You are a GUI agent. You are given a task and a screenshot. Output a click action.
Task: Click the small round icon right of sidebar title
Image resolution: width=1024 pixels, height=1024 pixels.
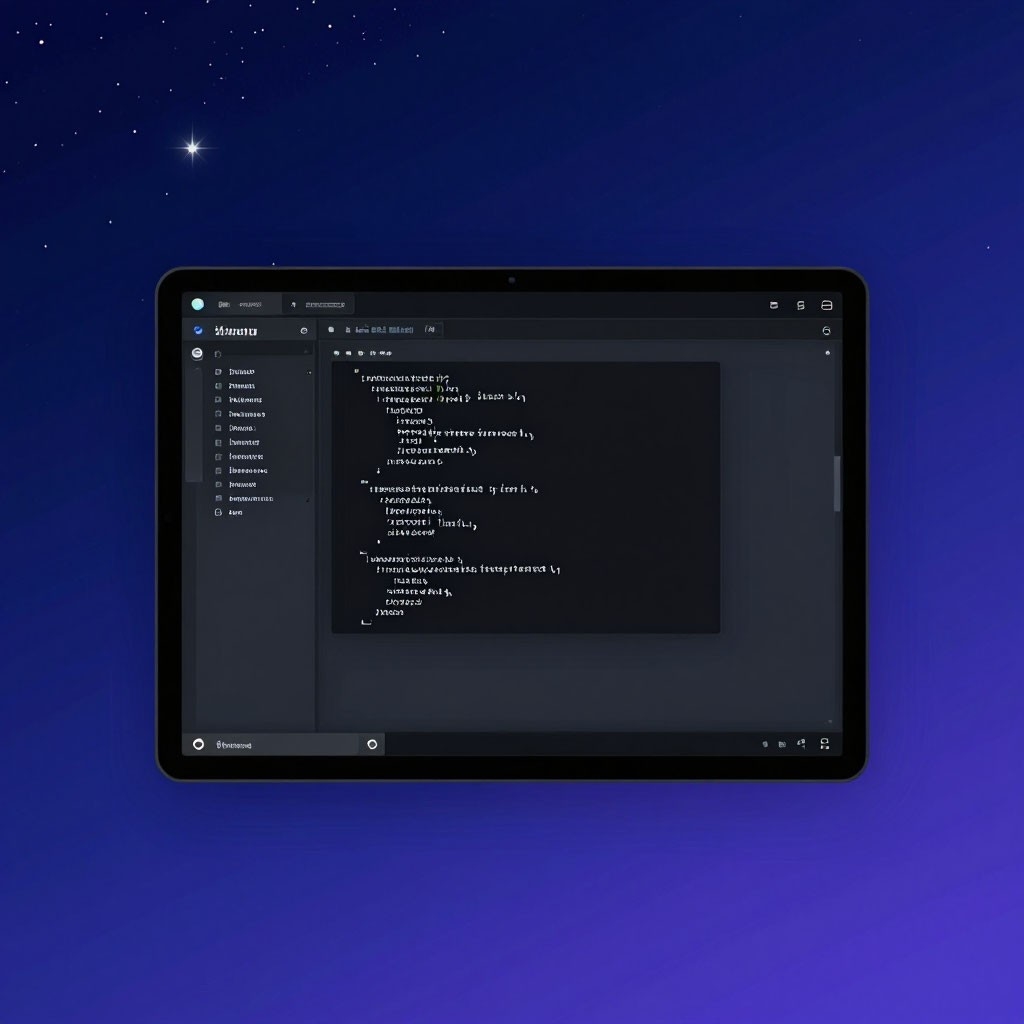pyautogui.click(x=304, y=331)
